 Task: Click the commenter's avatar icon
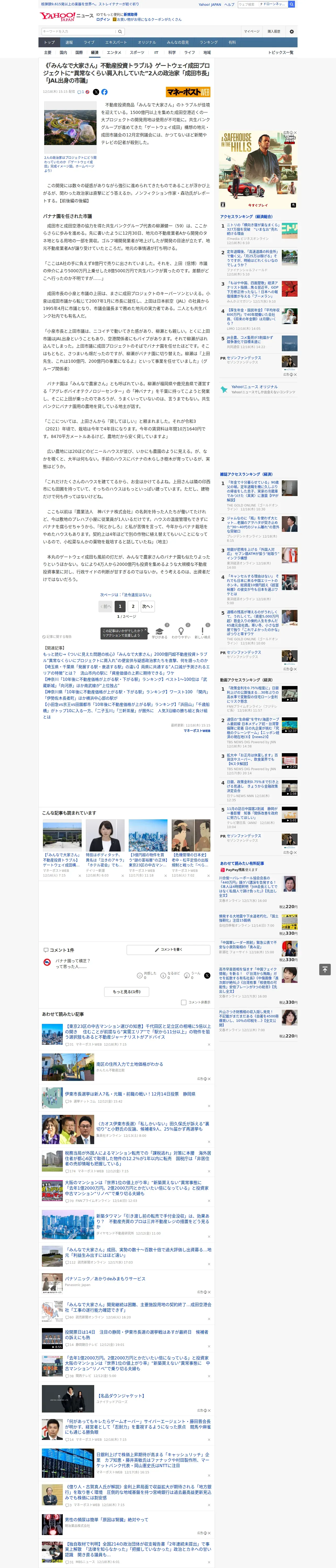pyautogui.click(x=47, y=962)
